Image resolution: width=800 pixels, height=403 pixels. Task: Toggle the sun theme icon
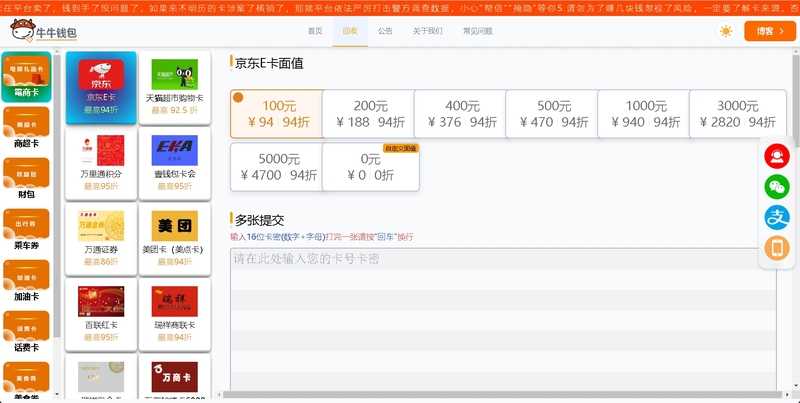726,31
